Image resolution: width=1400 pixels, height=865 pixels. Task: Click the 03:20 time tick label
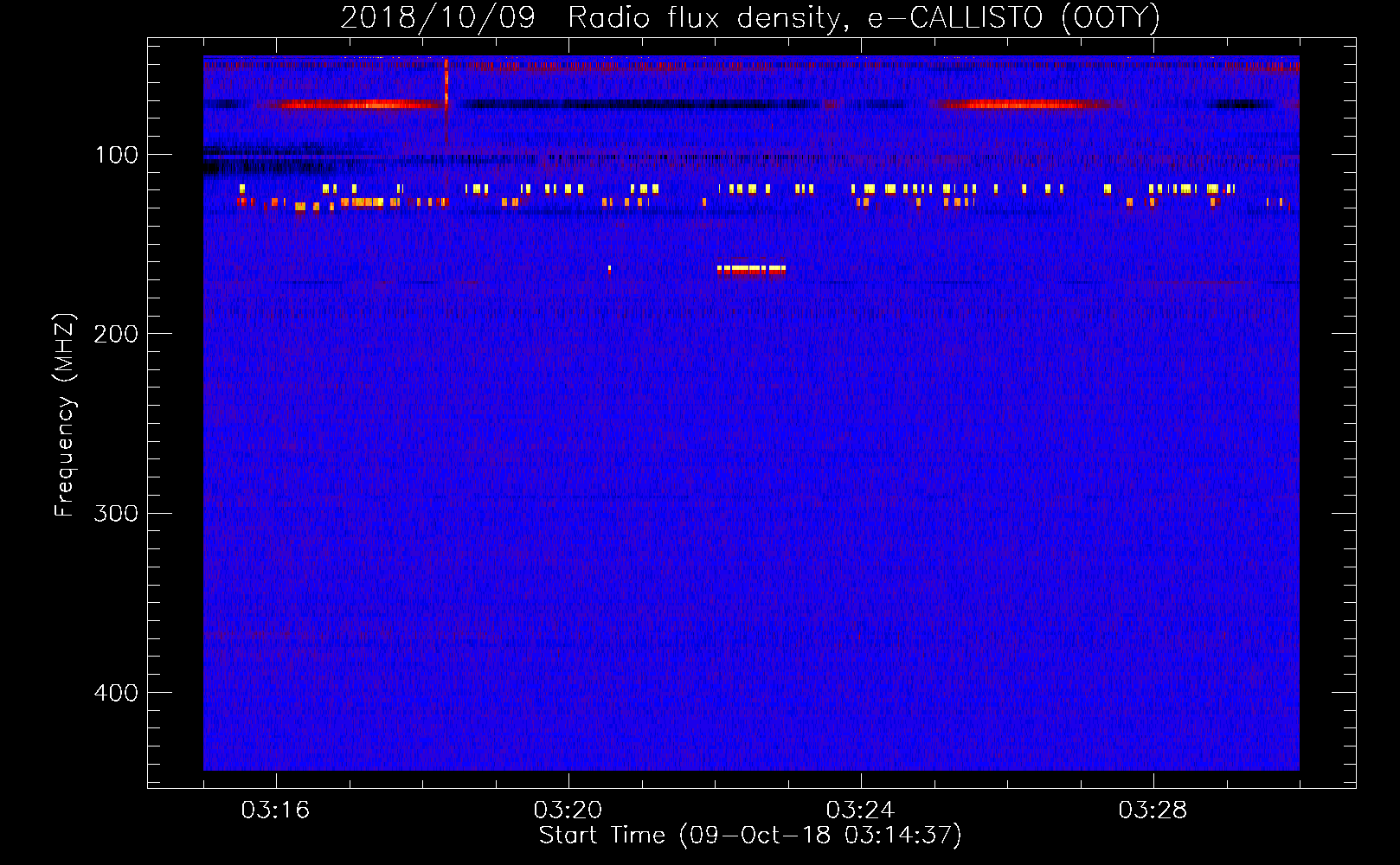click(x=568, y=811)
